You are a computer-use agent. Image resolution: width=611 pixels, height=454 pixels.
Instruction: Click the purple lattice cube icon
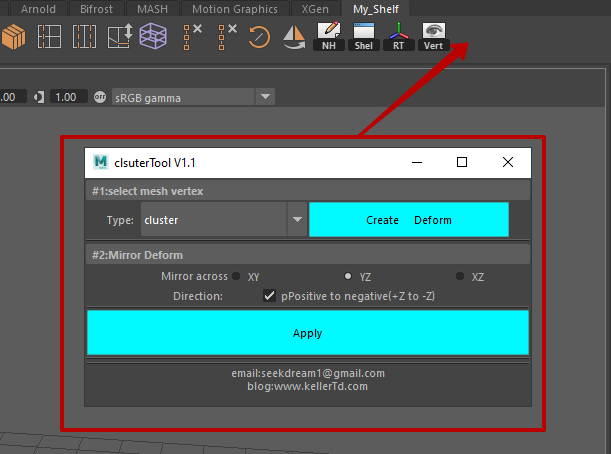153,36
